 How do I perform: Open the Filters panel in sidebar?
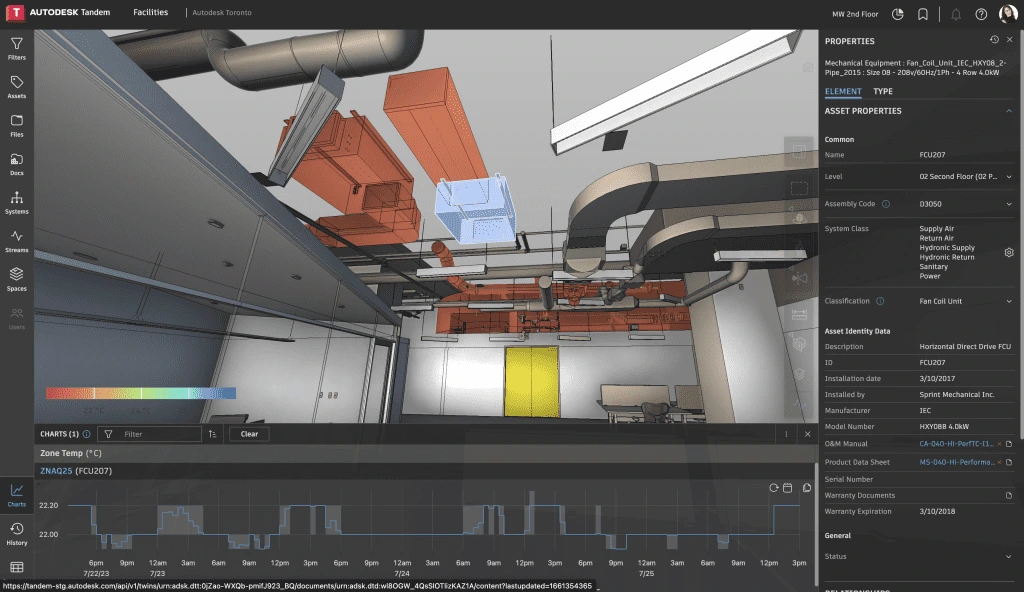[x=16, y=48]
